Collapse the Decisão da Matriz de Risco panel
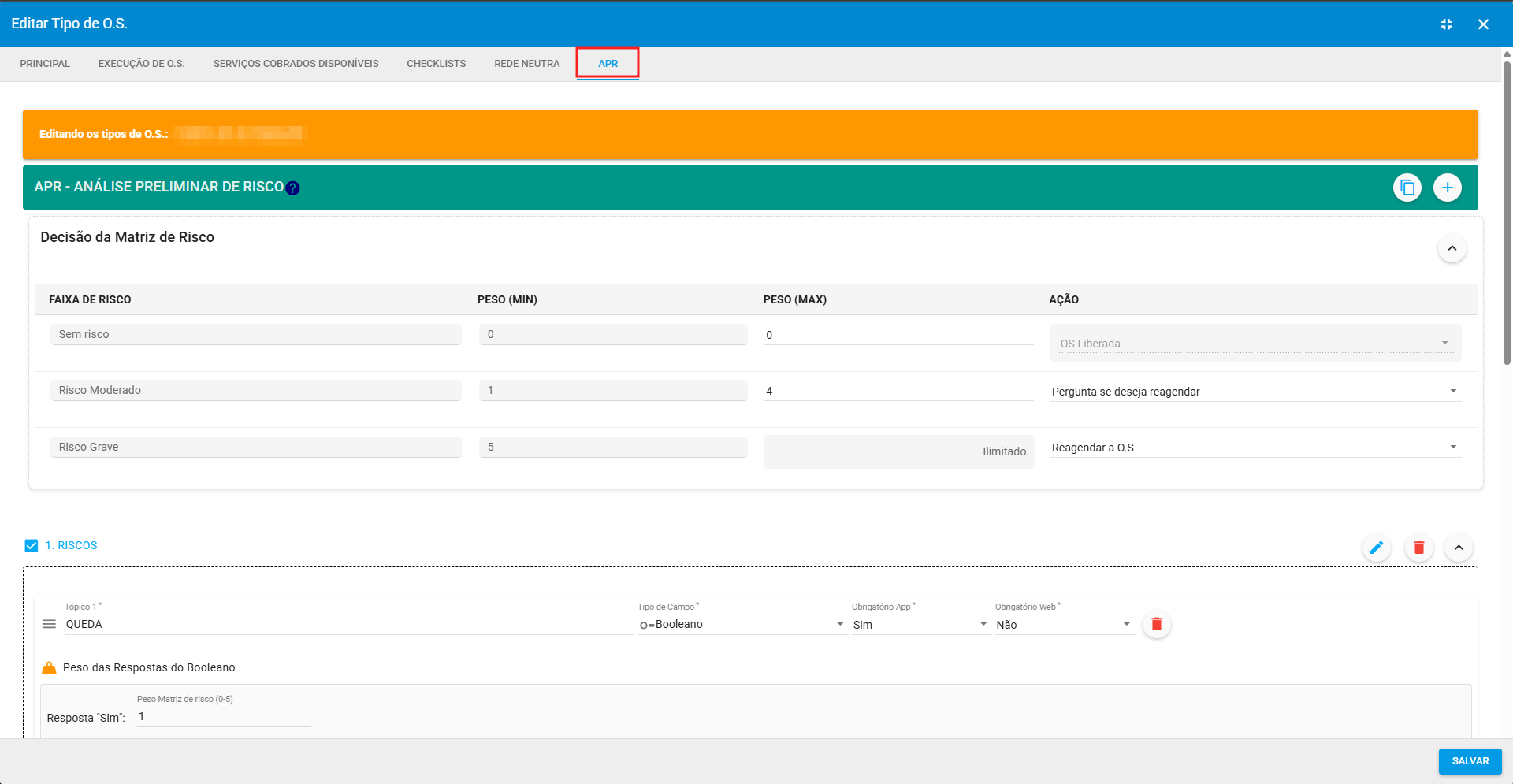The width and height of the screenshot is (1513, 784). (1452, 249)
